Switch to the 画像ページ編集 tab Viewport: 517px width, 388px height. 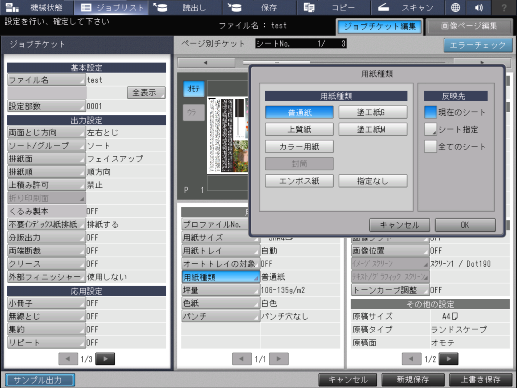point(469,26)
